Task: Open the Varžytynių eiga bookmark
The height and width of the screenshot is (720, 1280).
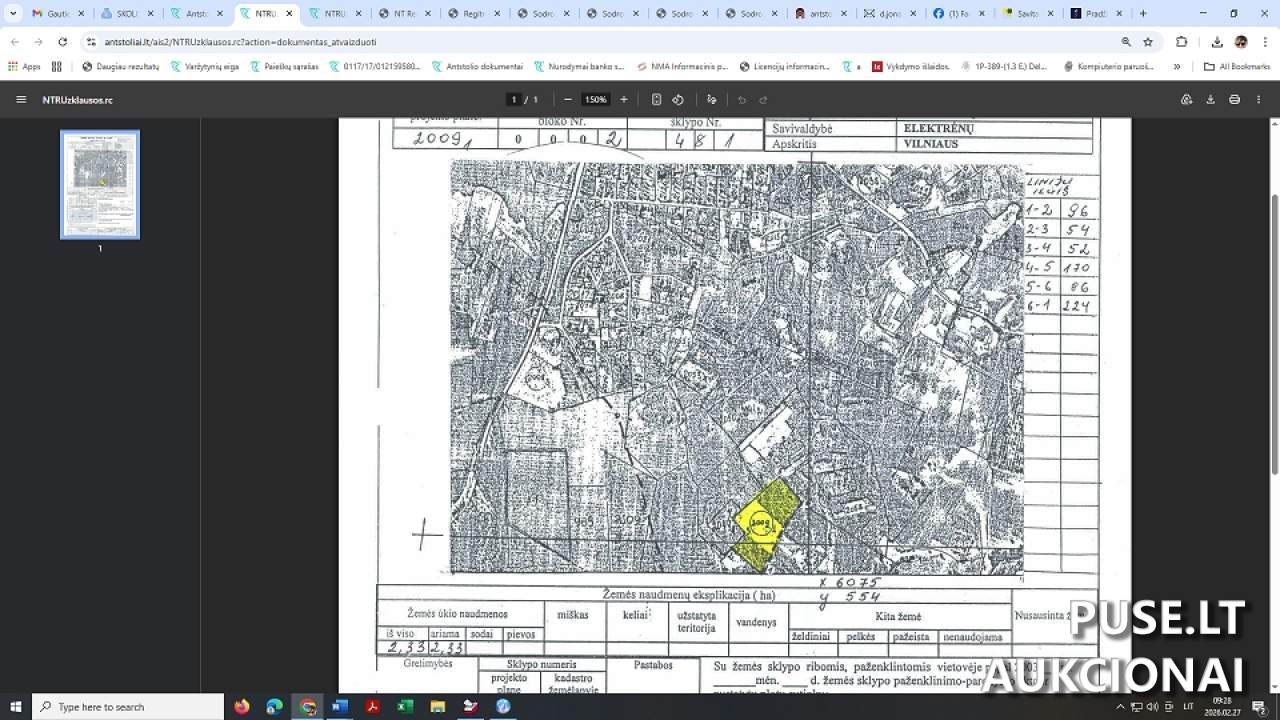Action: [x=205, y=67]
